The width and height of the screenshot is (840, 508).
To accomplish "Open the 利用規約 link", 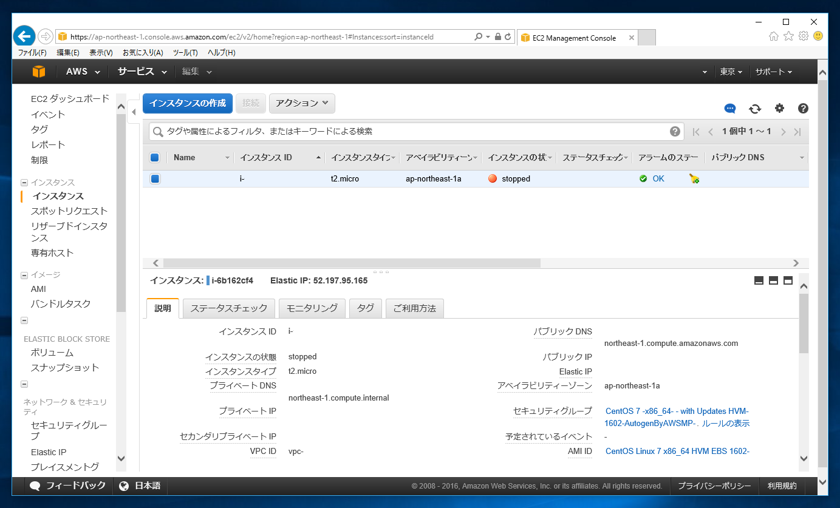I will pos(782,486).
